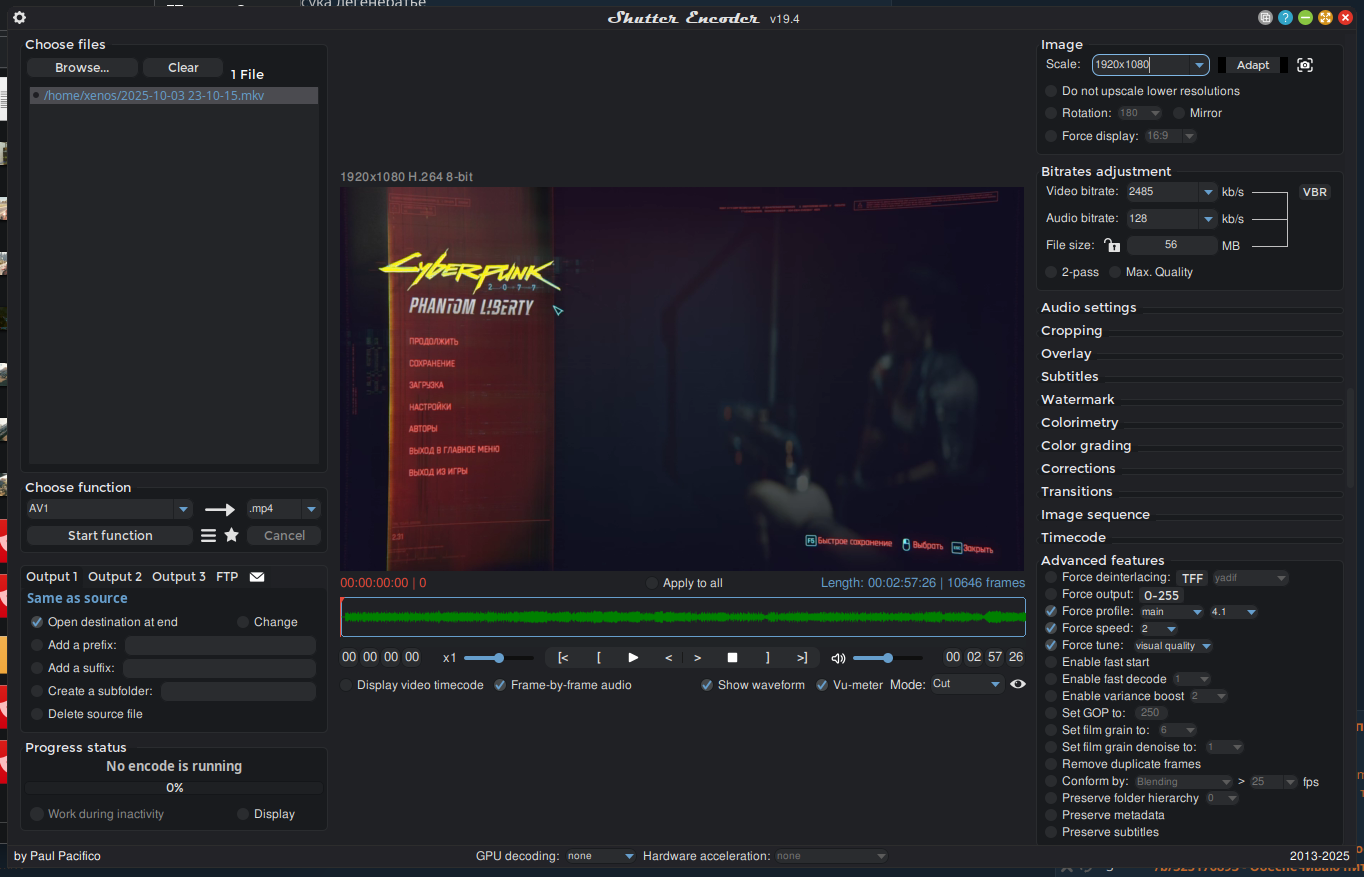Adjust the volume slider
Viewport: 1364px width, 877px height.
(887, 658)
